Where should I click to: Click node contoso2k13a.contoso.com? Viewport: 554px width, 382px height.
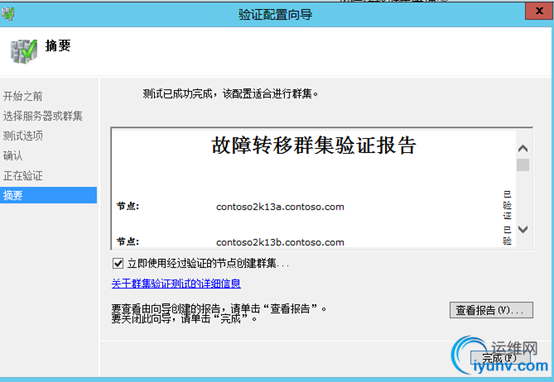(x=280, y=207)
